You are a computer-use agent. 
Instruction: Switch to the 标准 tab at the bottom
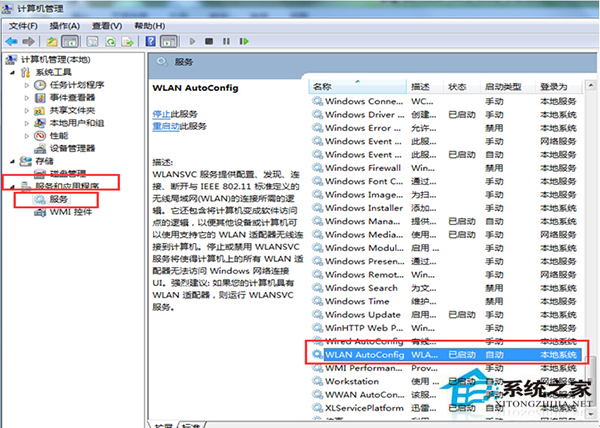191,425
